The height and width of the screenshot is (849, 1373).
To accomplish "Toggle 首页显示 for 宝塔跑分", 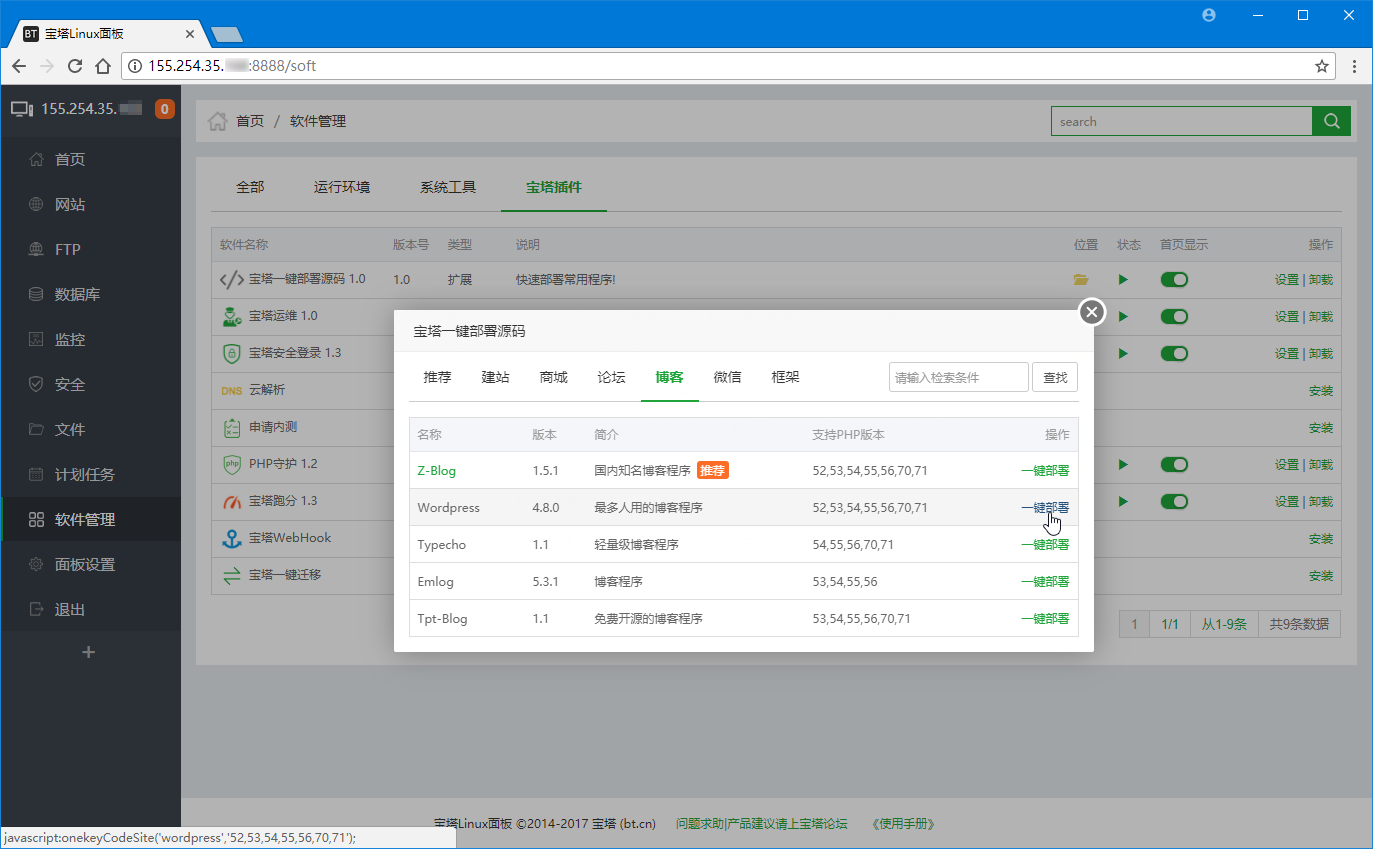I will [1174, 501].
